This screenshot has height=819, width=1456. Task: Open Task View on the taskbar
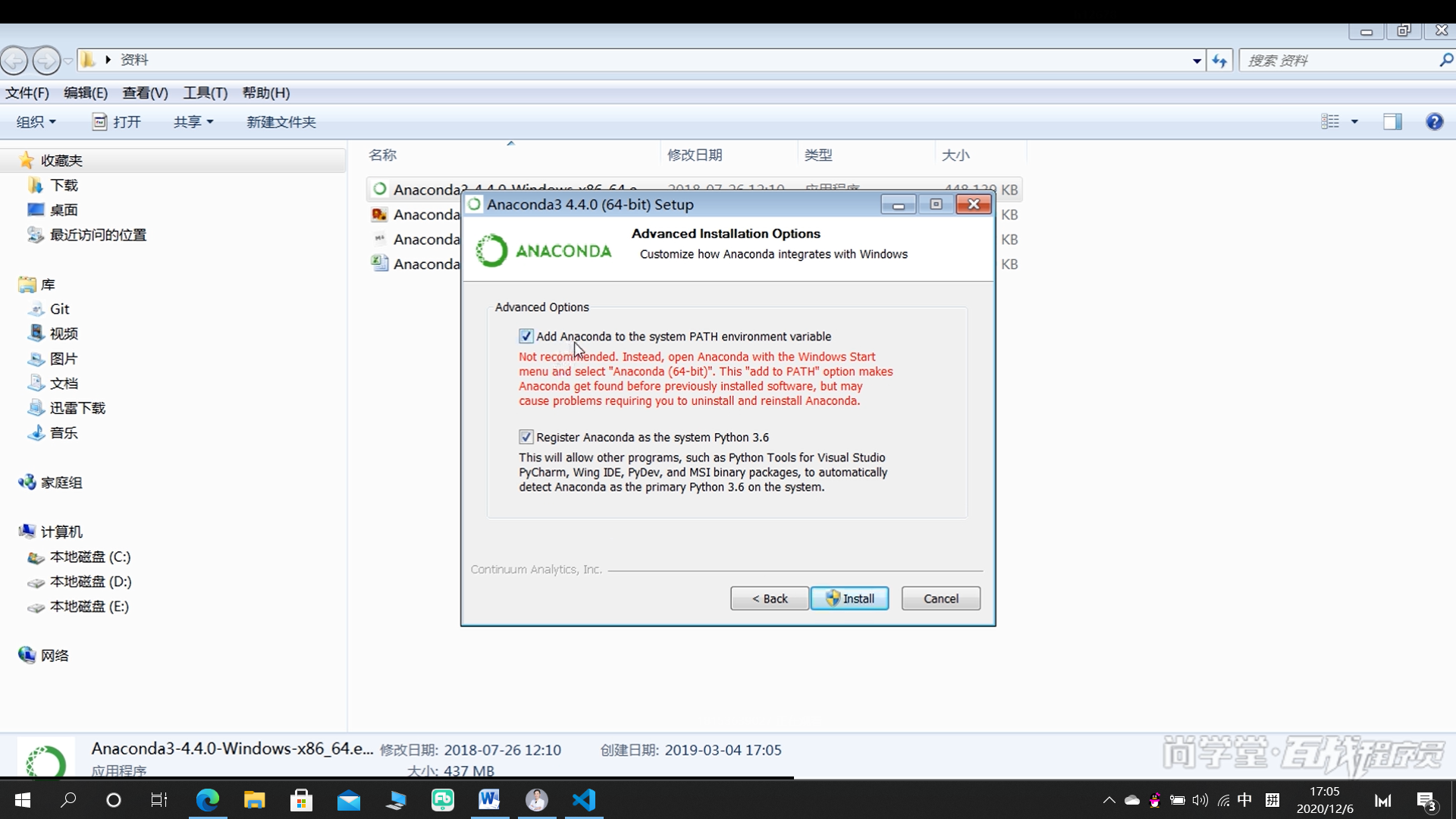[159, 799]
